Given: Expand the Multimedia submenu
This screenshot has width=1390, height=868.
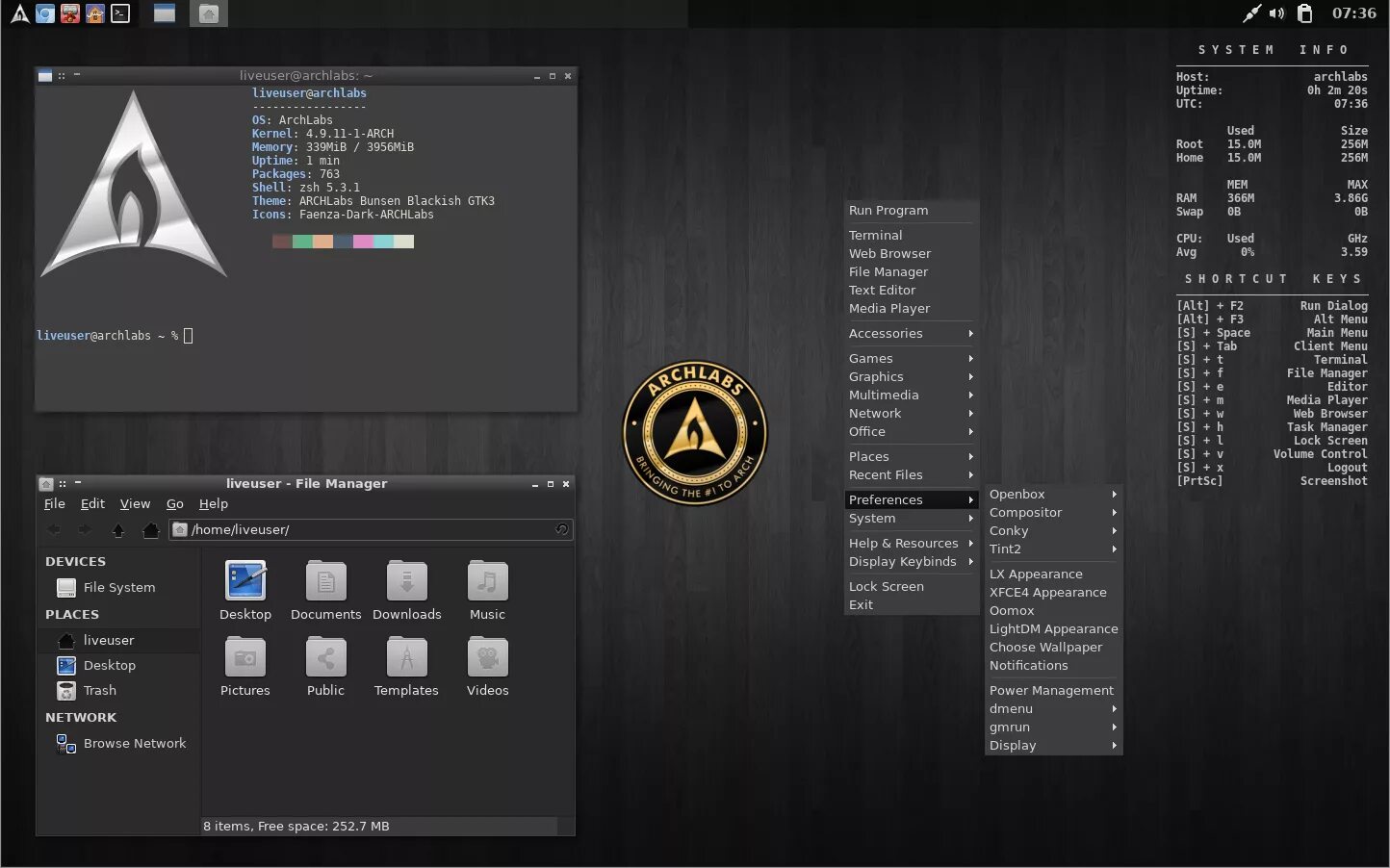Looking at the screenshot, I should (x=912, y=395).
